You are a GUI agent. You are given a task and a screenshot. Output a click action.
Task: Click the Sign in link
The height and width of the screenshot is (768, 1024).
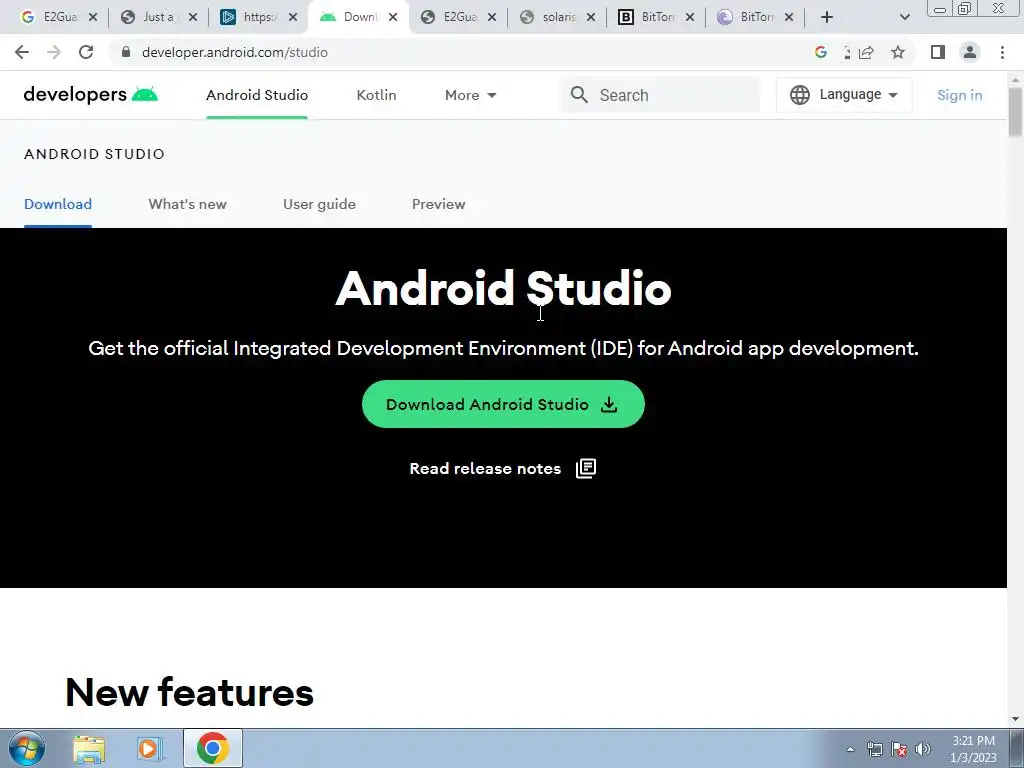point(959,95)
